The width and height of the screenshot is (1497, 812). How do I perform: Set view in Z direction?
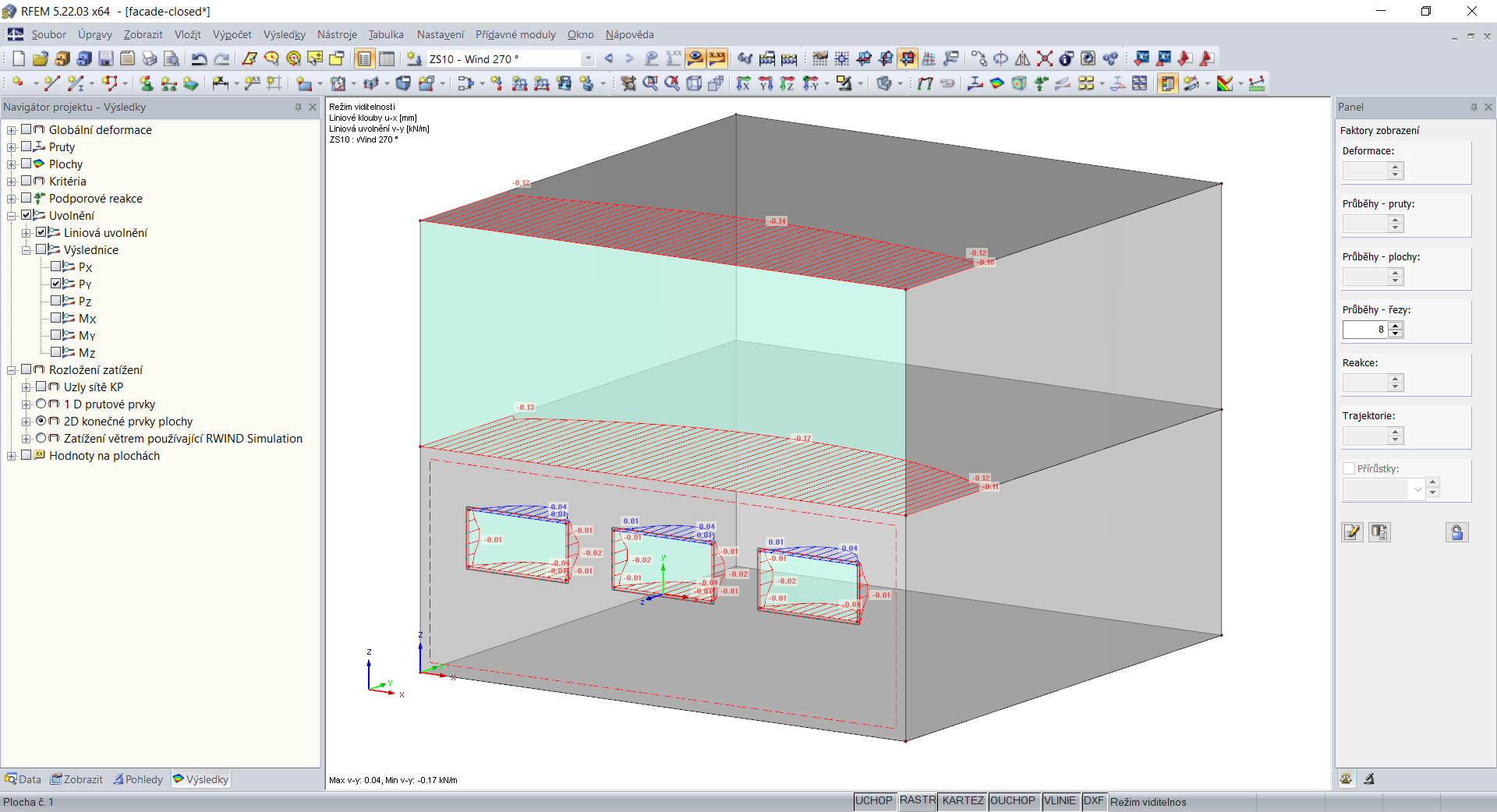pos(787,83)
